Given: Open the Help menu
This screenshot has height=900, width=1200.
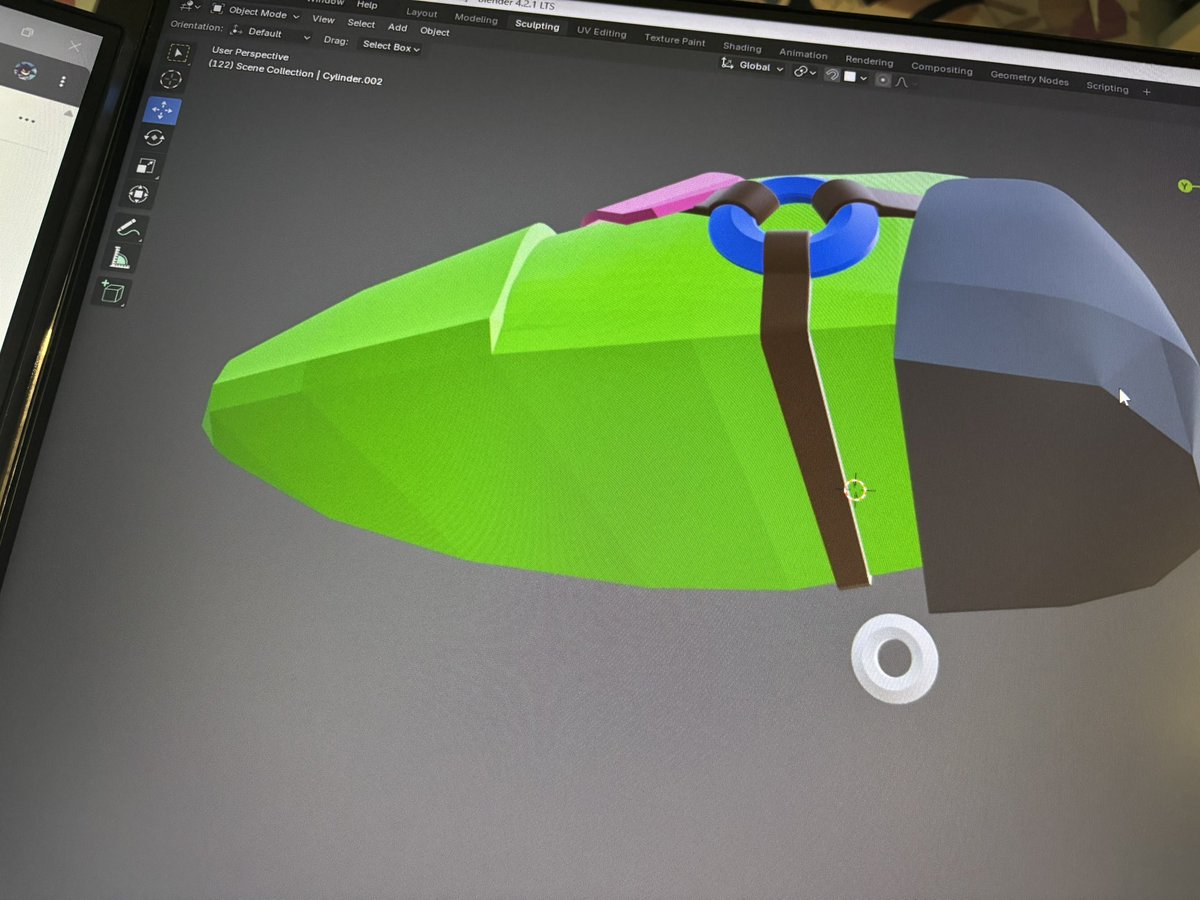Looking at the screenshot, I should (x=367, y=5).
